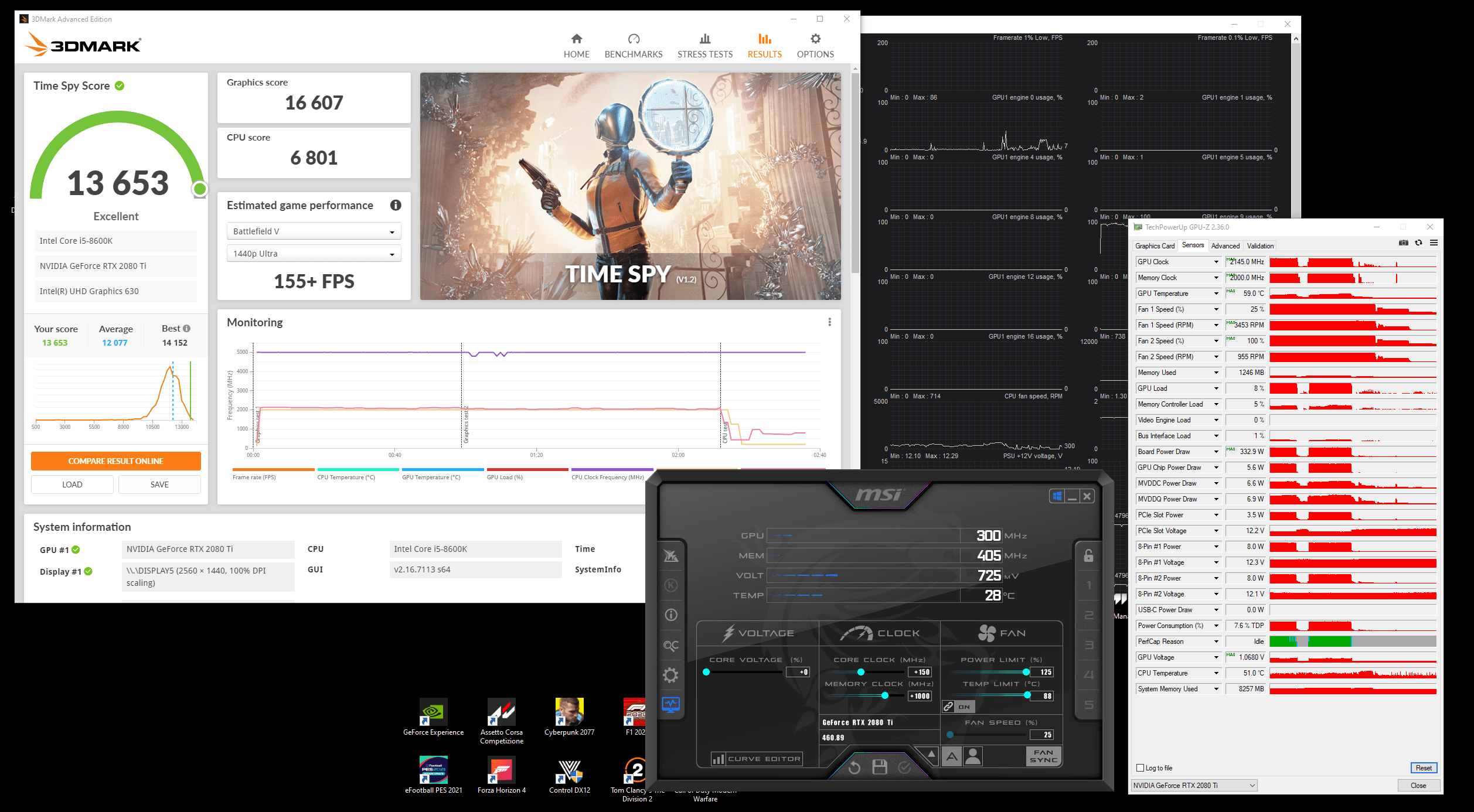Viewport: 1474px width, 812px height.
Task: Open the GPU Temperature sensor dropdown arrow
Action: click(x=1216, y=294)
